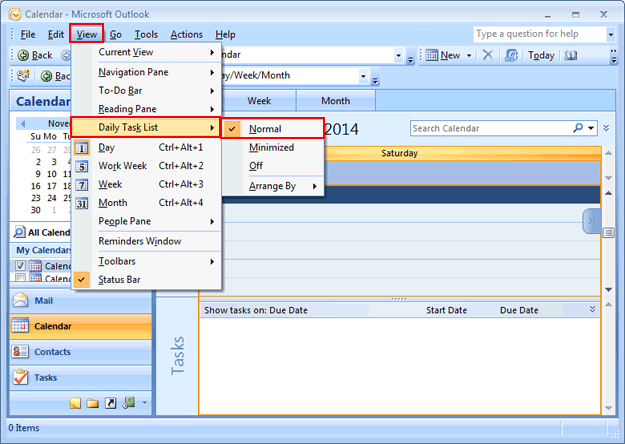Select date 17 in date navigator
625x444 pixels.
[x=52, y=186]
